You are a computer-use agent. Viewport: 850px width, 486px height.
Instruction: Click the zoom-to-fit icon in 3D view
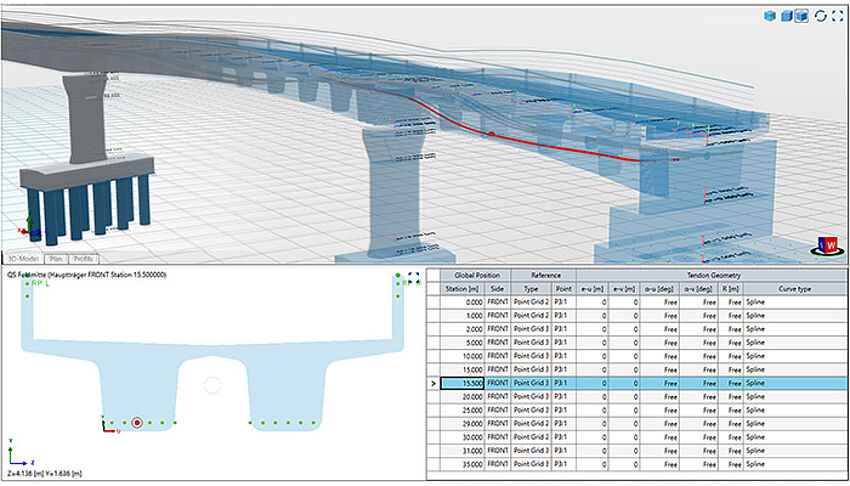tap(836, 16)
